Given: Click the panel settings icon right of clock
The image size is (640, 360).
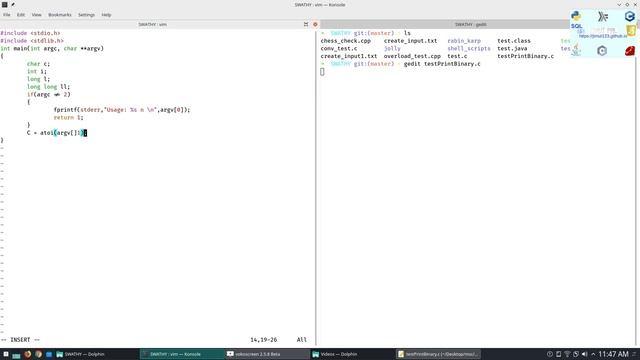Looking at the screenshot, I should 635,354.
